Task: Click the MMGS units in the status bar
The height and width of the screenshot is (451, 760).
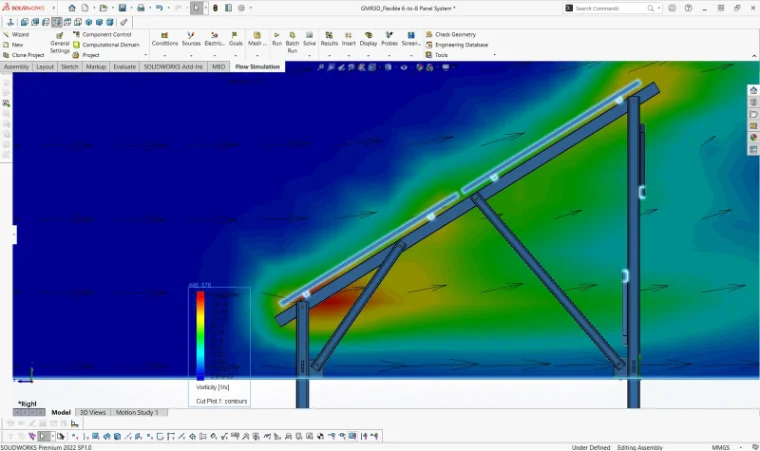Action: click(720, 447)
